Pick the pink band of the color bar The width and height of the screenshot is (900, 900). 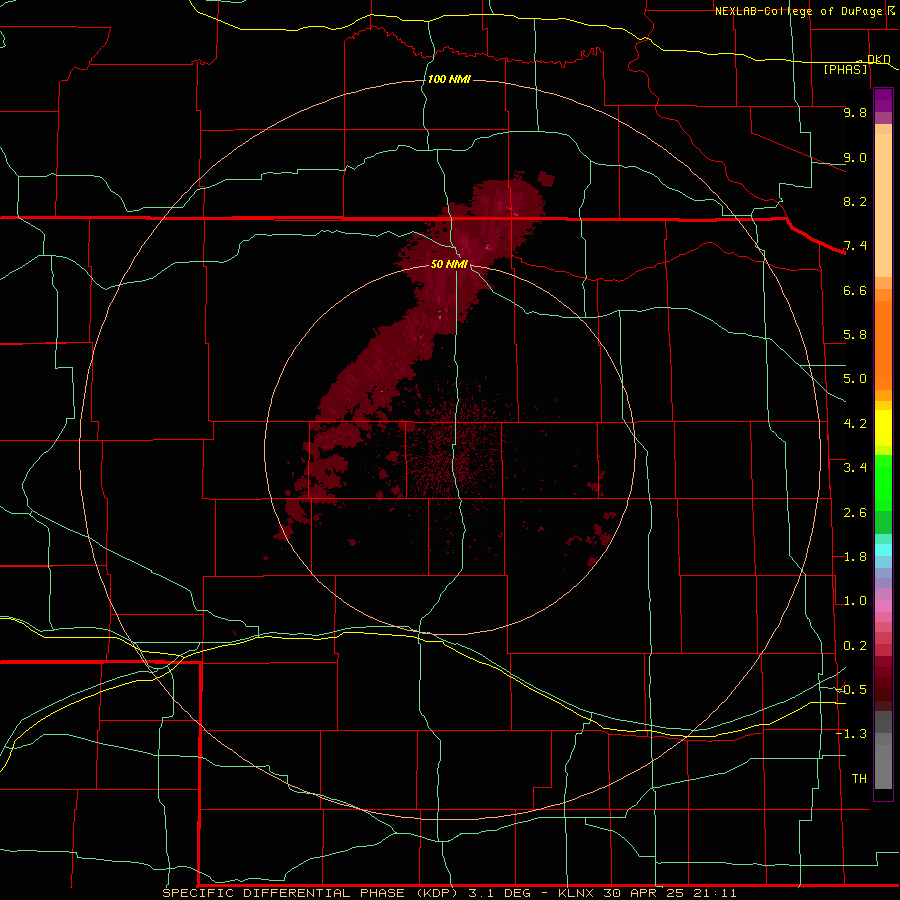tap(883, 606)
